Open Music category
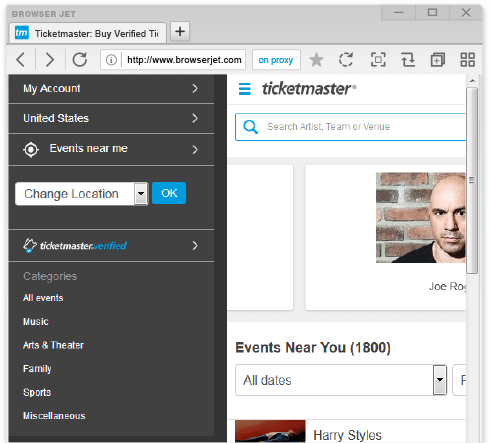 pos(36,321)
